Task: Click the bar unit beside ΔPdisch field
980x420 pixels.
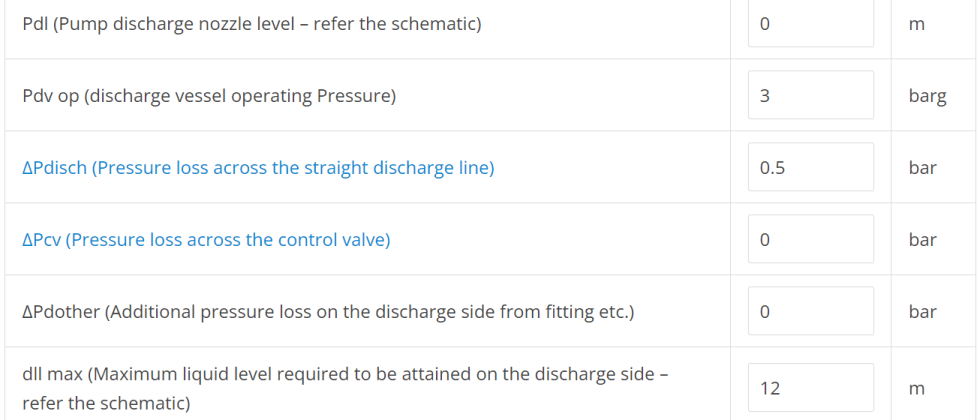Action: [x=922, y=168]
